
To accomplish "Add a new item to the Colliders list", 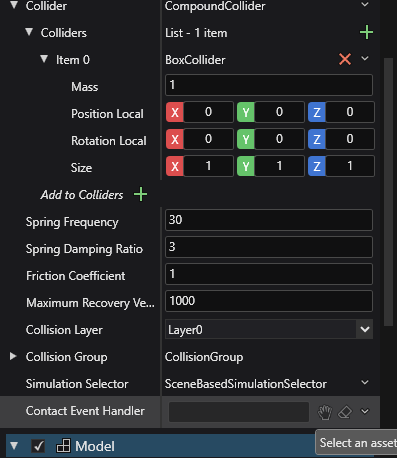I will (x=366, y=33).
